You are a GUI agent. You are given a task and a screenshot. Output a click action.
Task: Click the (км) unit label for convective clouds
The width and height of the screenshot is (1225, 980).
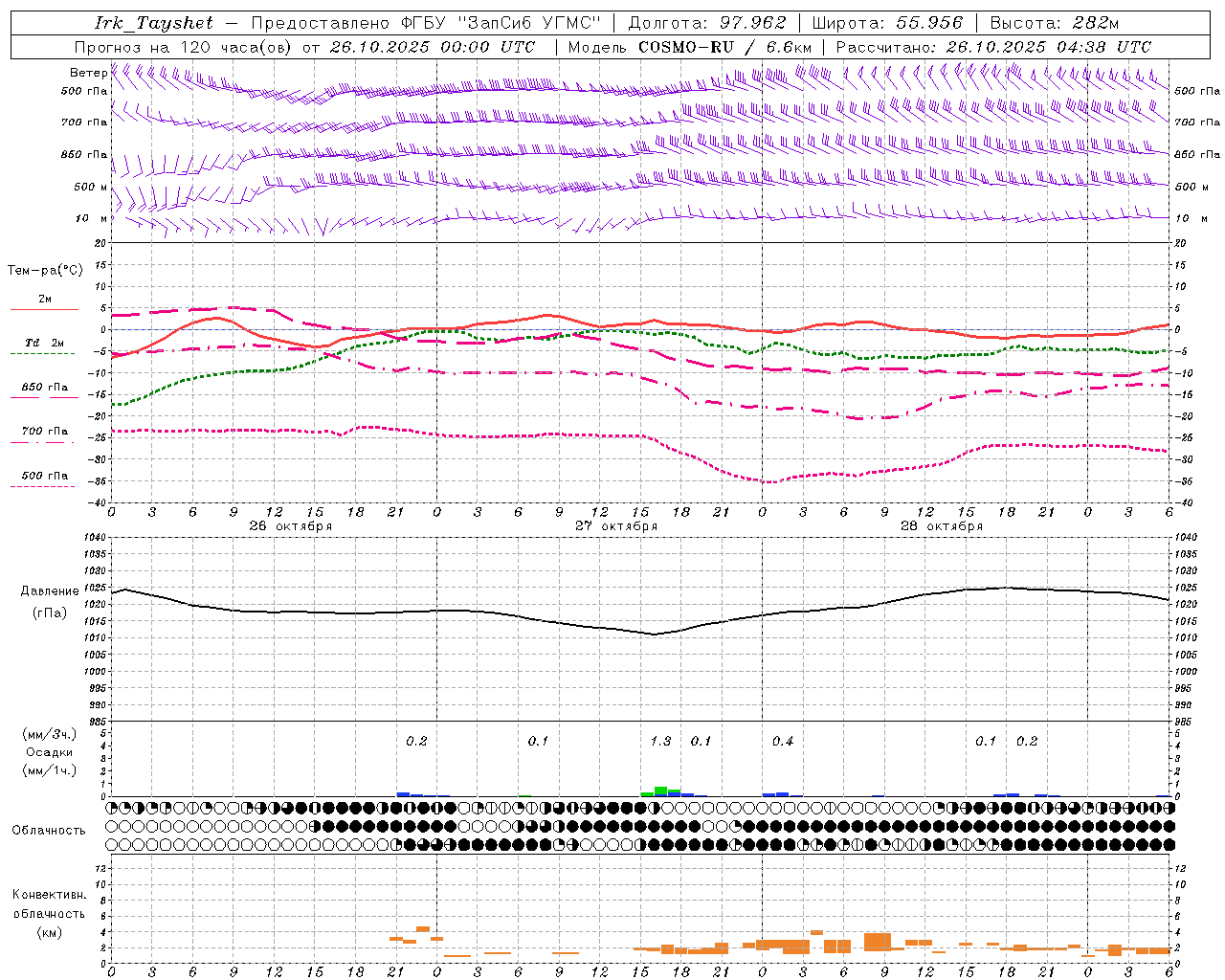click(x=50, y=932)
